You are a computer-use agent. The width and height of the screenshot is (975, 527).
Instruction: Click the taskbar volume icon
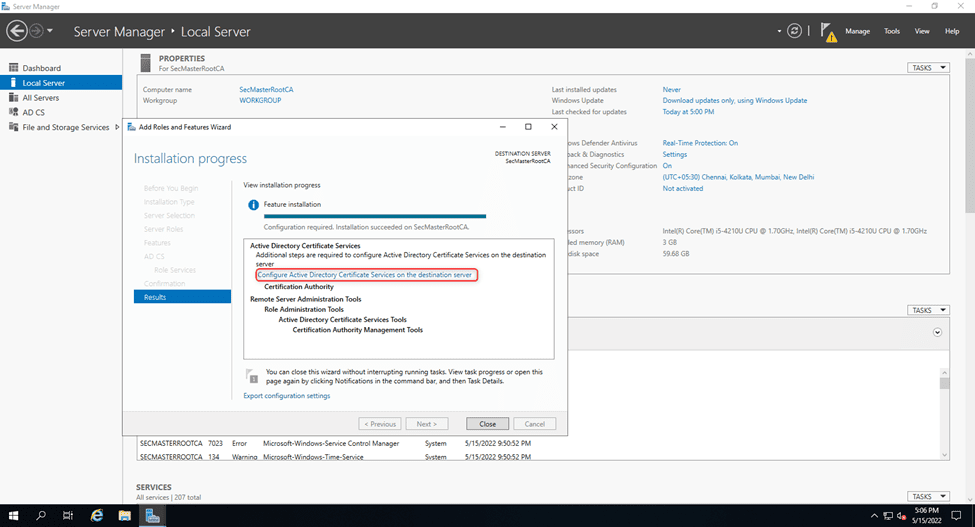(901, 516)
